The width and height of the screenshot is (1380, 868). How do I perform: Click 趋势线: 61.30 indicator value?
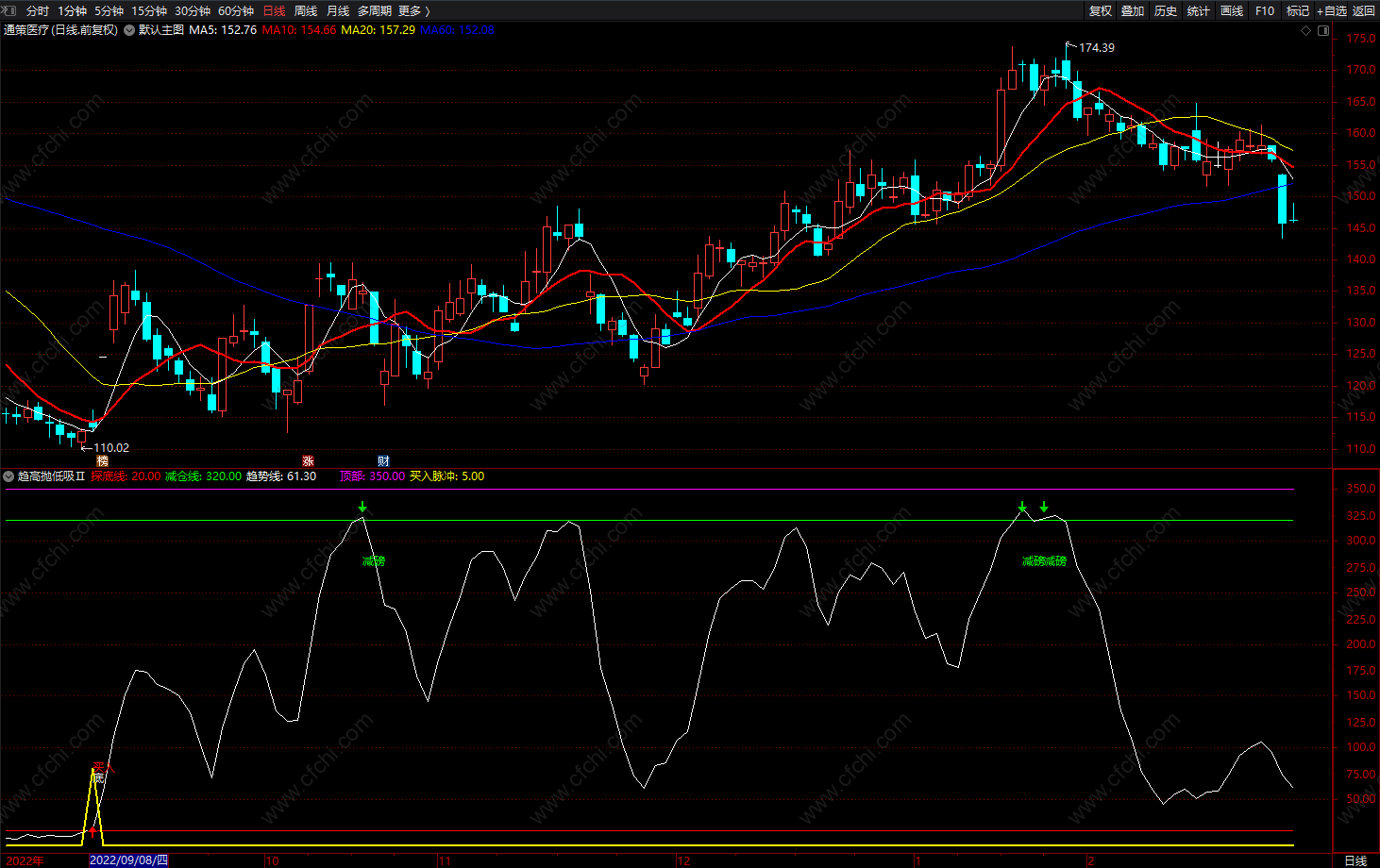(x=281, y=476)
